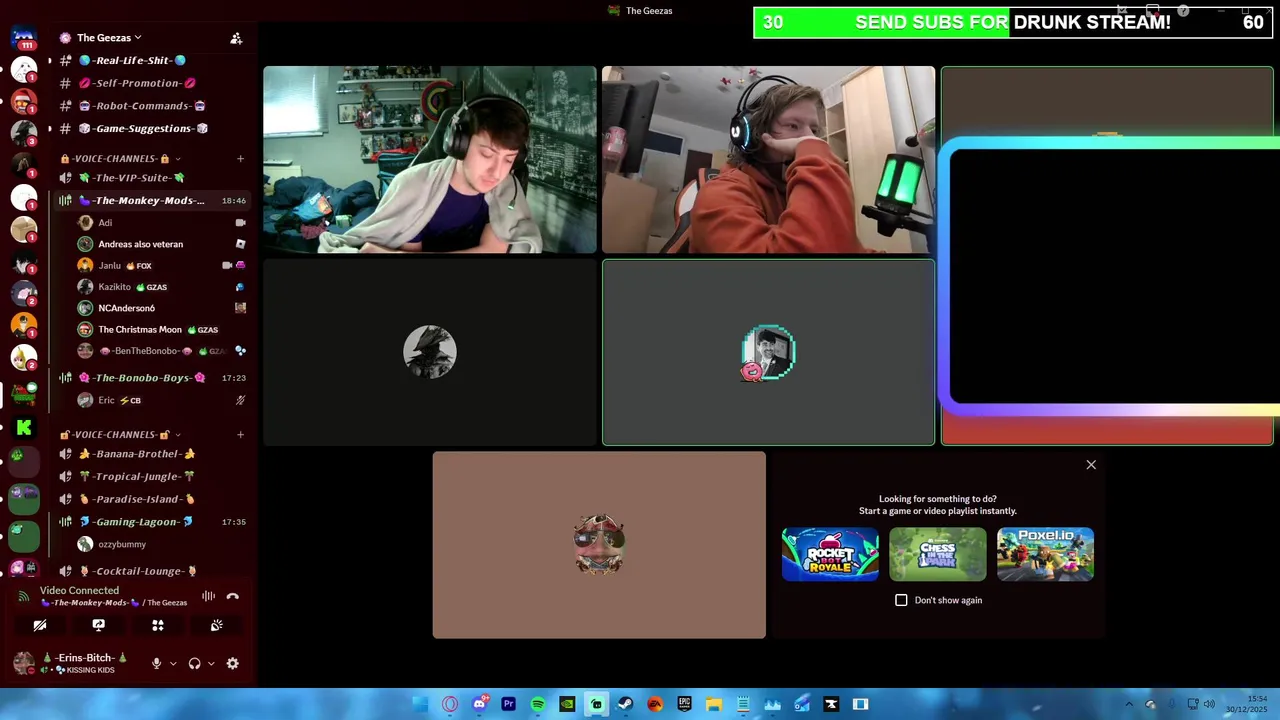Open Spotify from taskbar
The width and height of the screenshot is (1280, 720).
(x=538, y=704)
